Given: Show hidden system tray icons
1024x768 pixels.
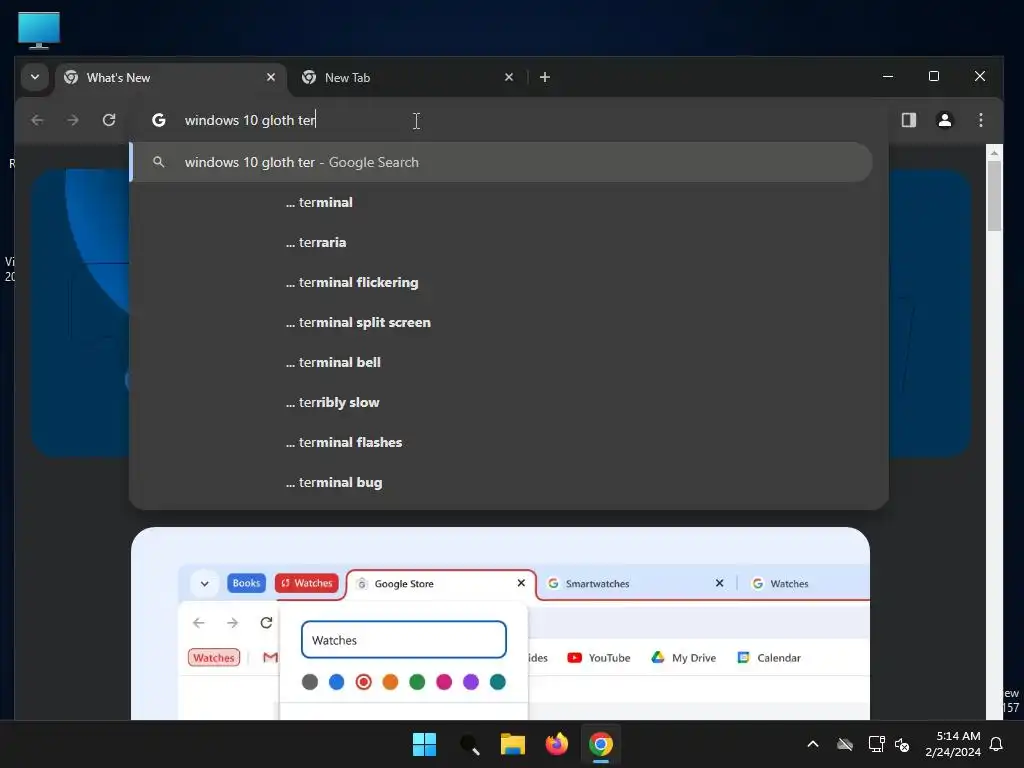Looking at the screenshot, I should [x=813, y=744].
